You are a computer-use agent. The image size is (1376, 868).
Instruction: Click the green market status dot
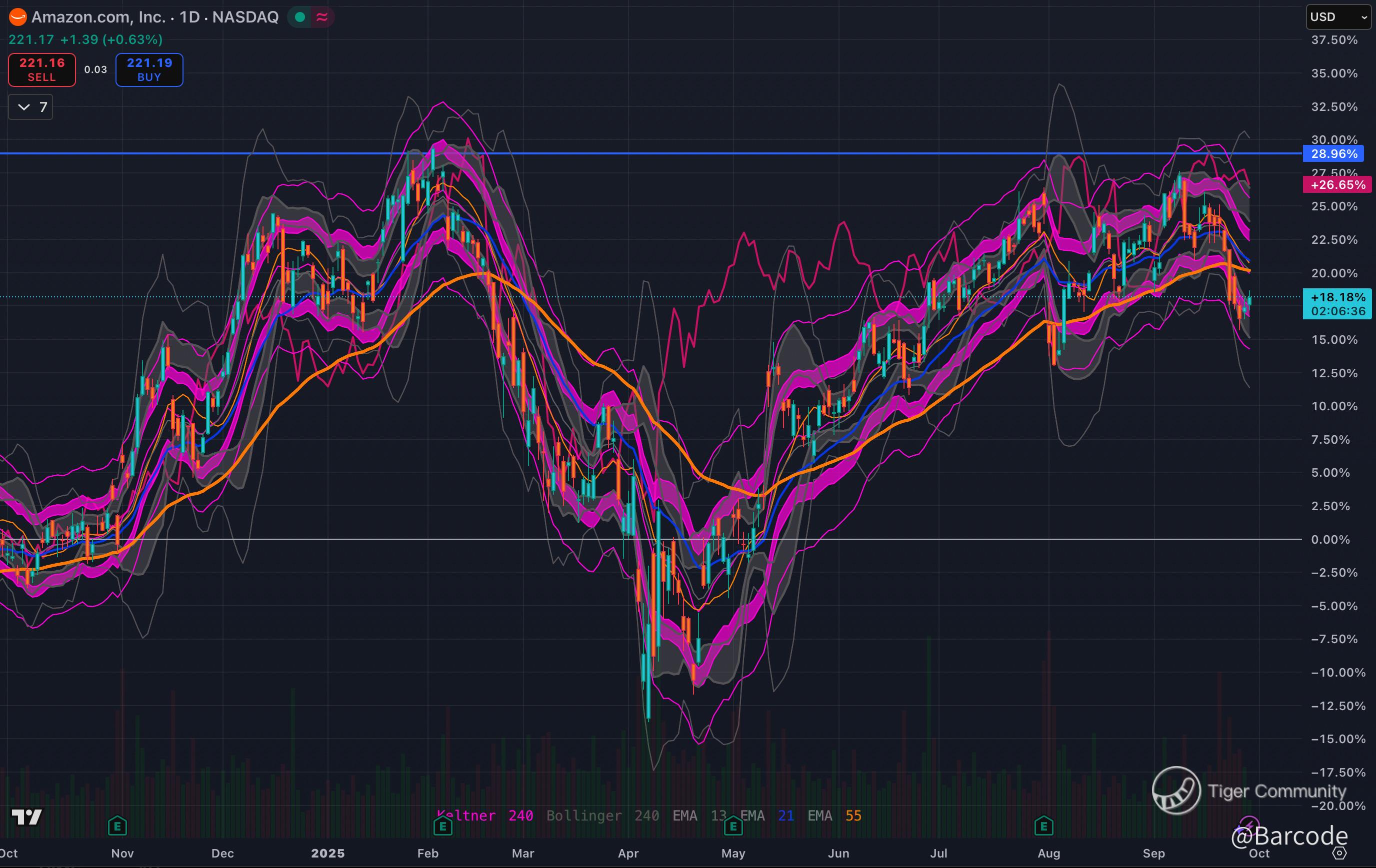(299, 17)
